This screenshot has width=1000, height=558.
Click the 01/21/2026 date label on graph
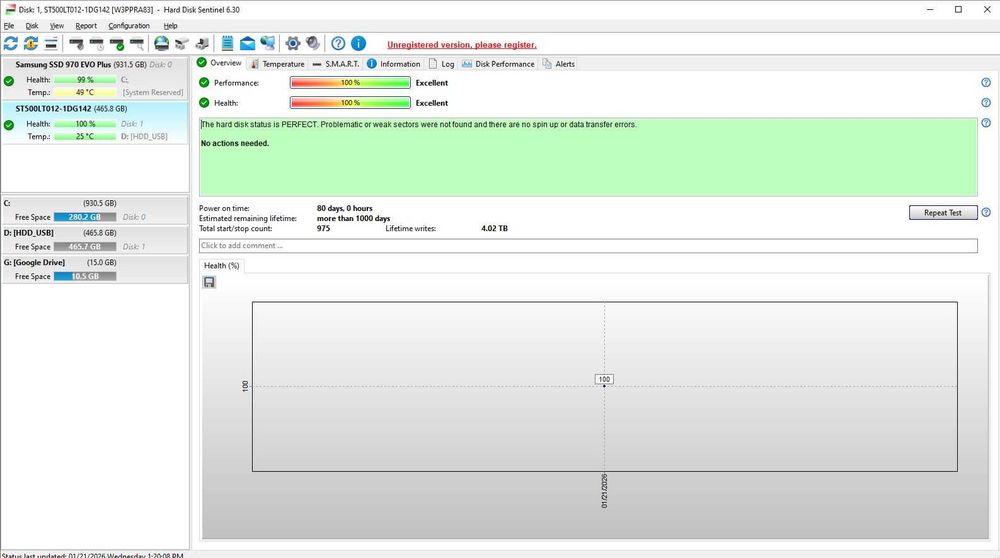coord(604,490)
